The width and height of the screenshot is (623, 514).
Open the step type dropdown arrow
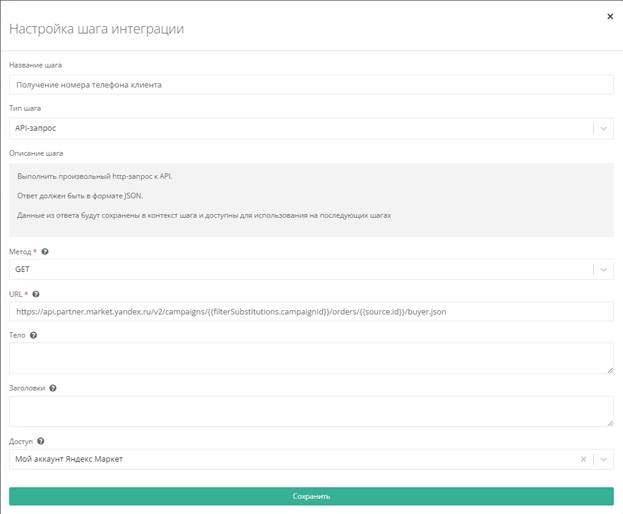604,128
